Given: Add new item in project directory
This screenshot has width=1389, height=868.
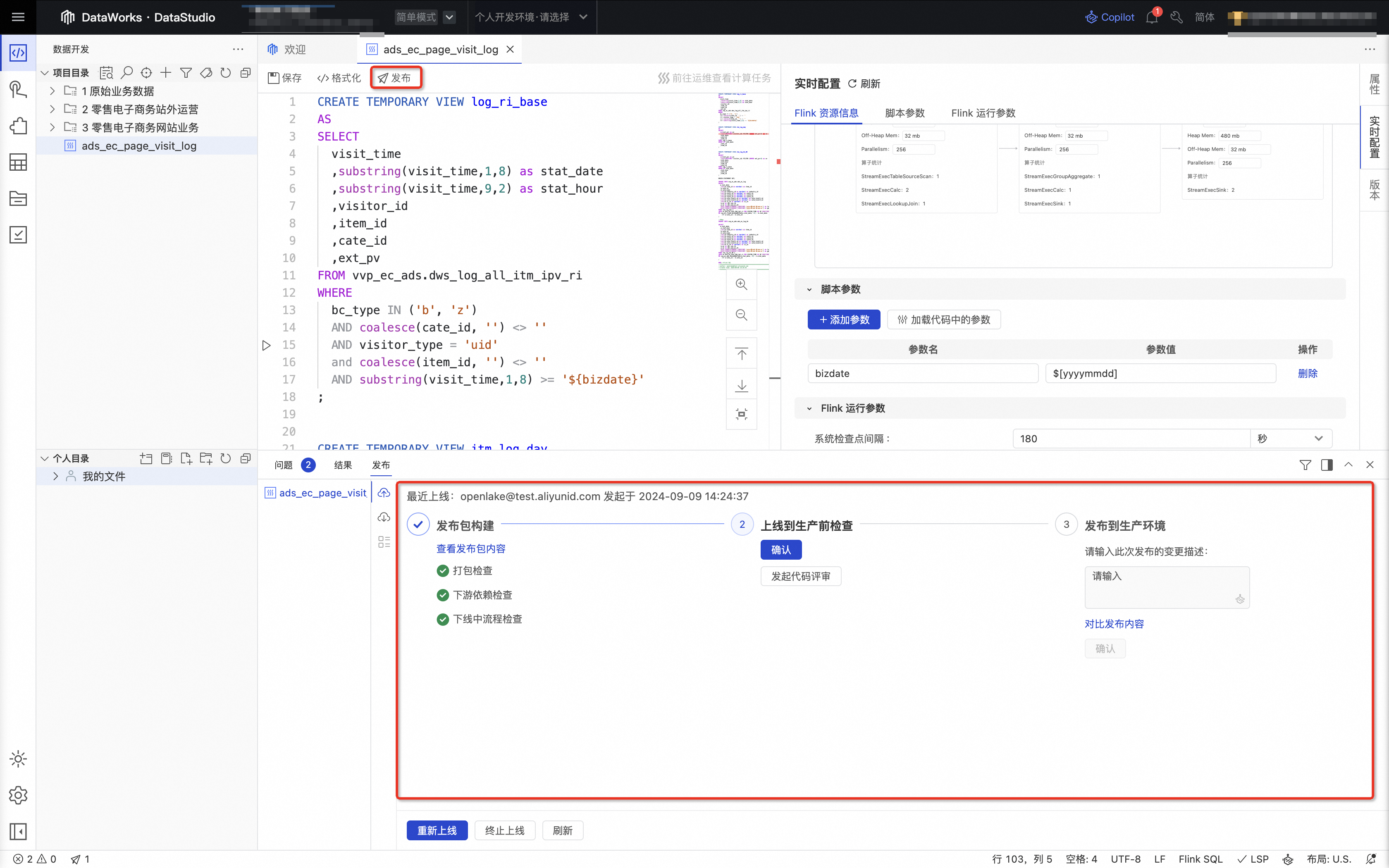Looking at the screenshot, I should pos(166,73).
